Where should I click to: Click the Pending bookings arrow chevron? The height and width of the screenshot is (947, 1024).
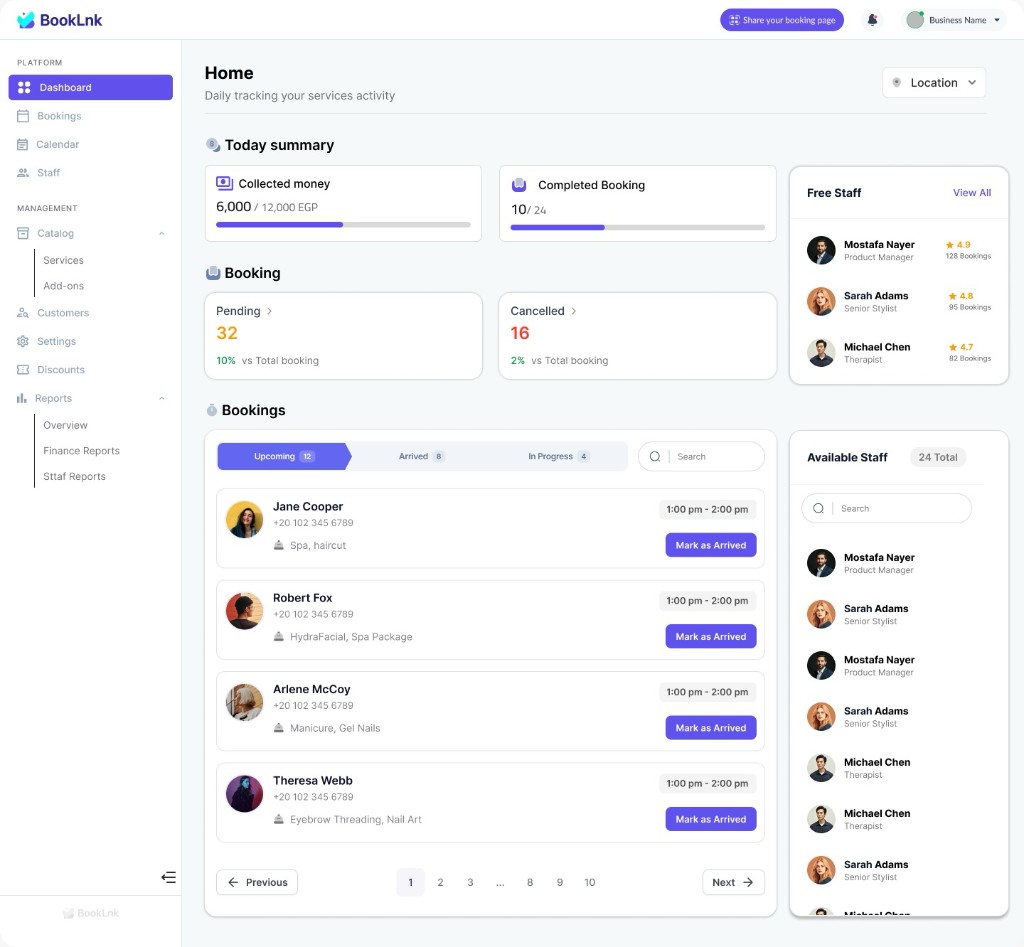pos(269,311)
